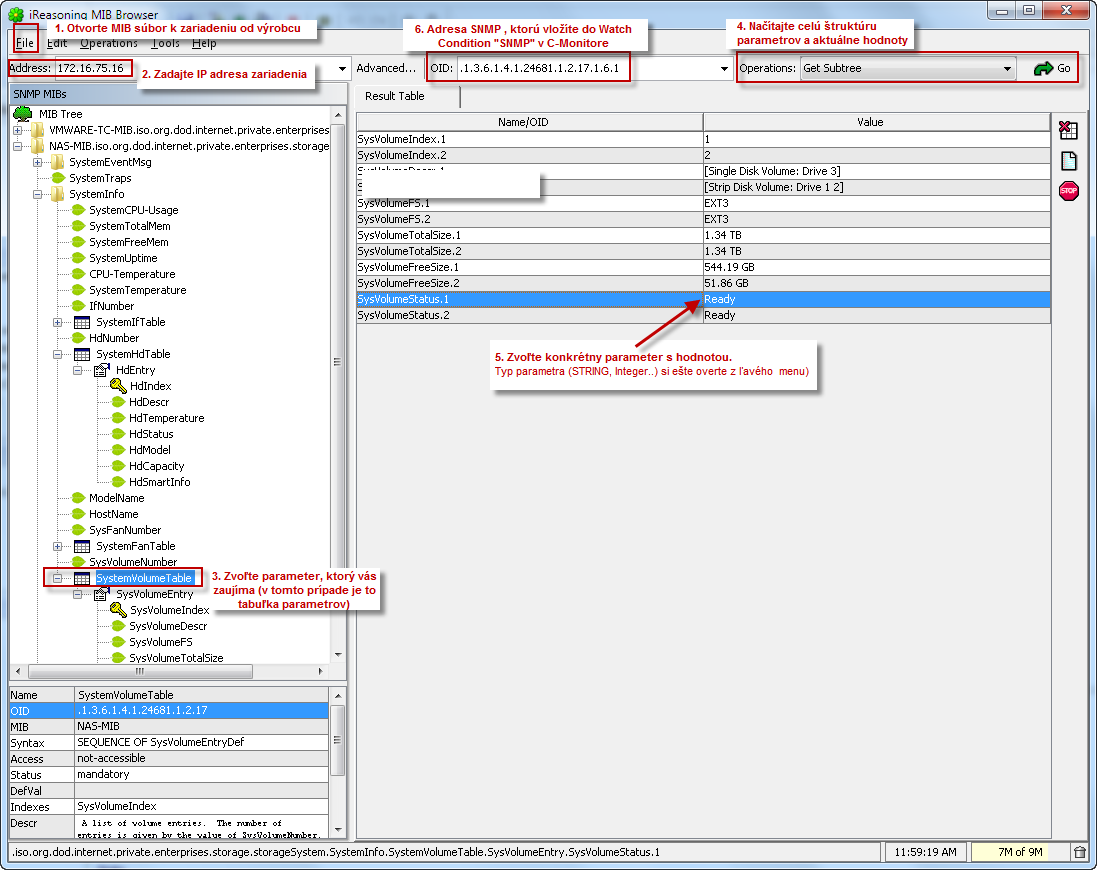Click the trash can icon in status bar

click(1080, 852)
